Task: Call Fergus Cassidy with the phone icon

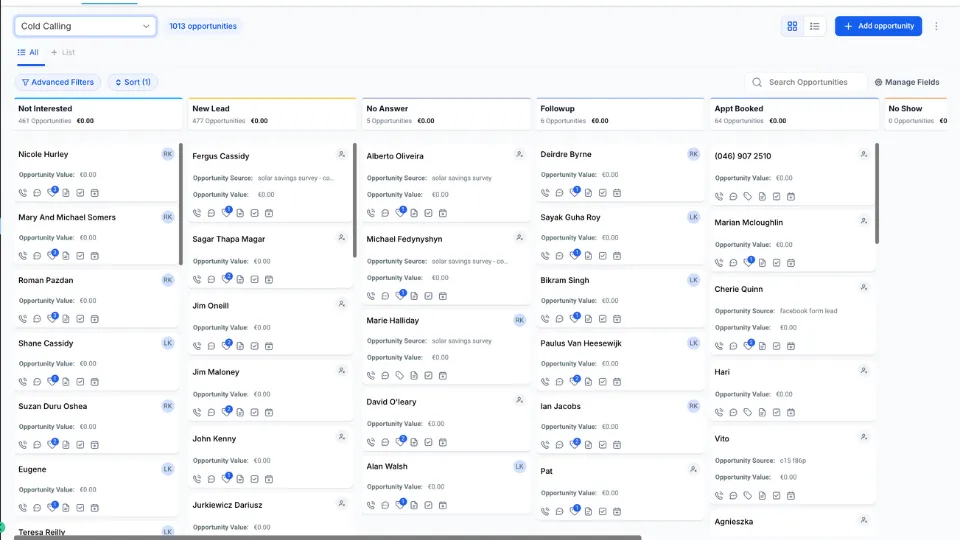Action: pyautogui.click(x=197, y=213)
